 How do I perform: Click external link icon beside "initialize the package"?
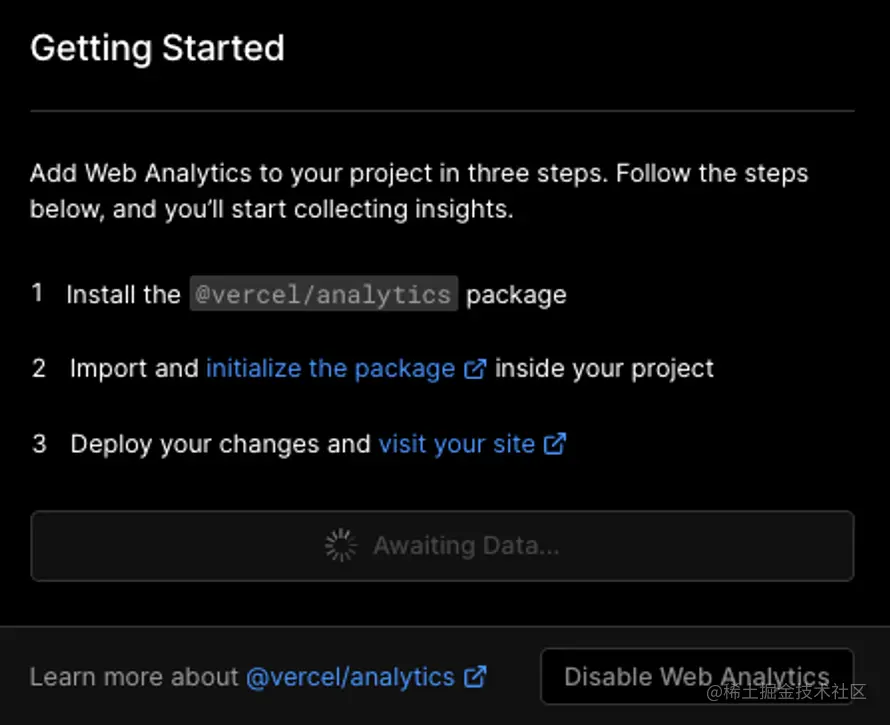coord(475,369)
